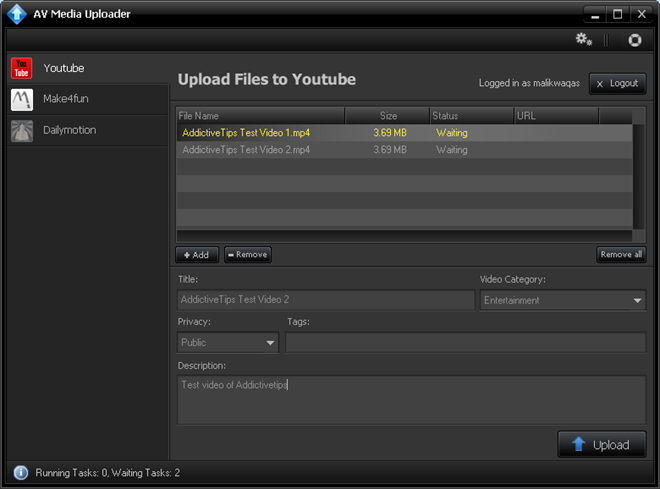This screenshot has width=660, height=489.
Task: Click the Title input field
Action: click(326, 300)
